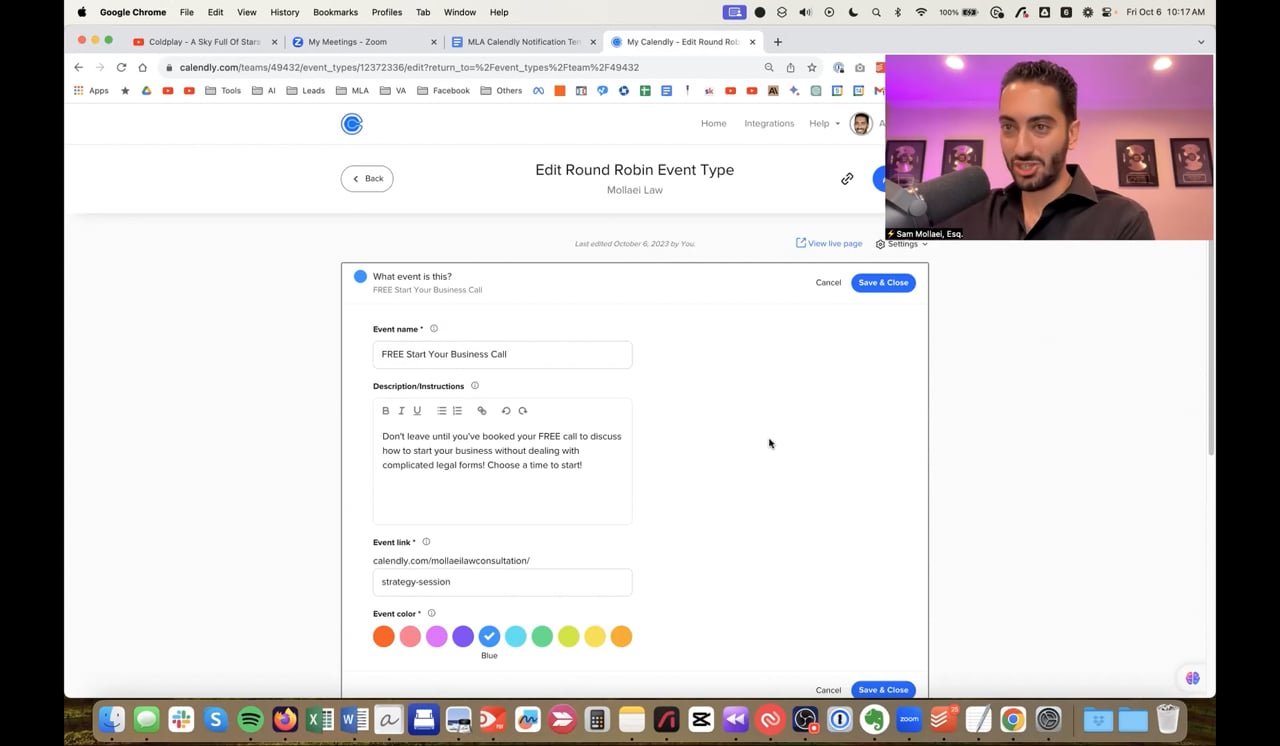Select the yellow event color circle

(x=595, y=637)
